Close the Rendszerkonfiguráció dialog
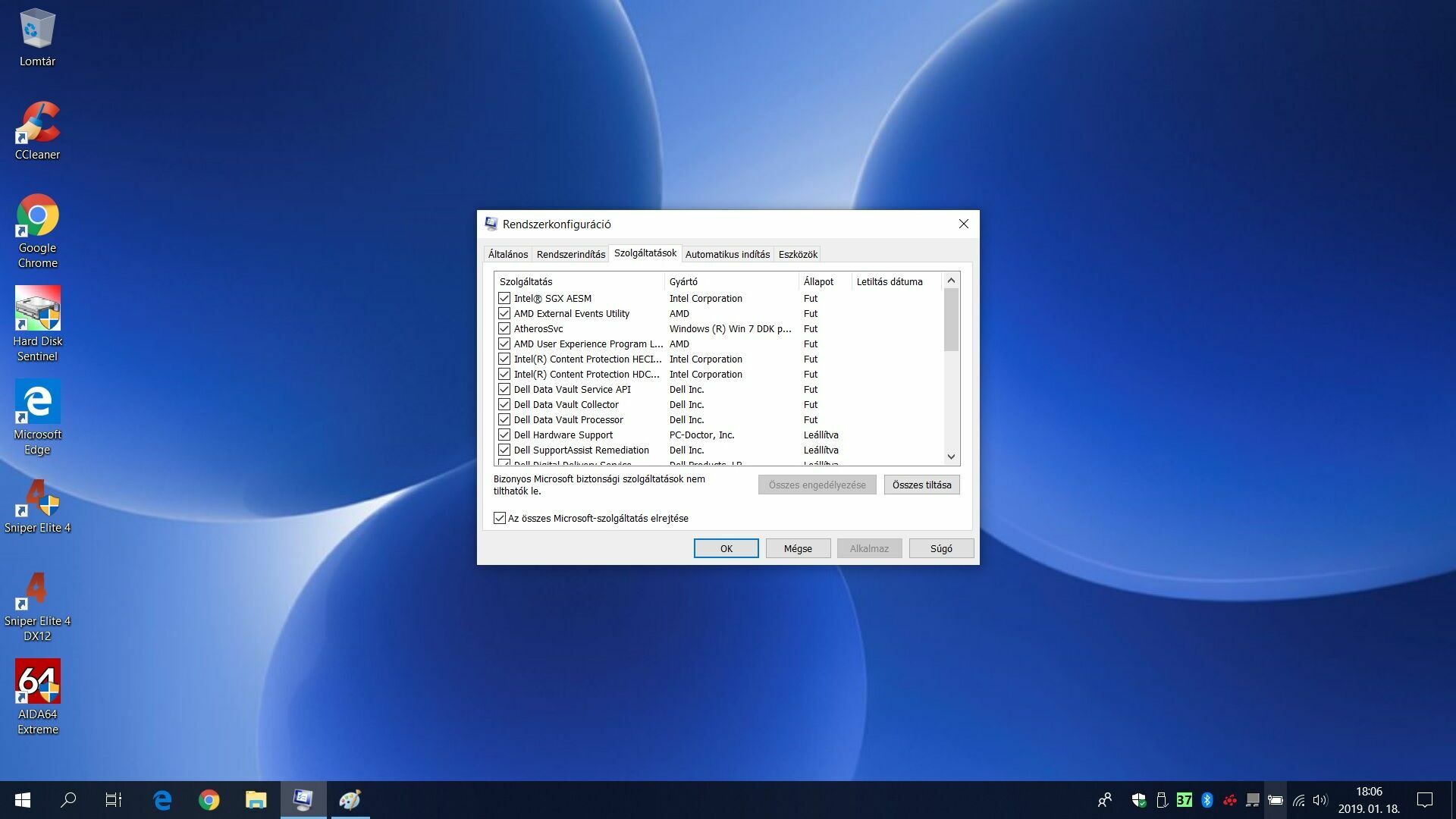 [963, 224]
